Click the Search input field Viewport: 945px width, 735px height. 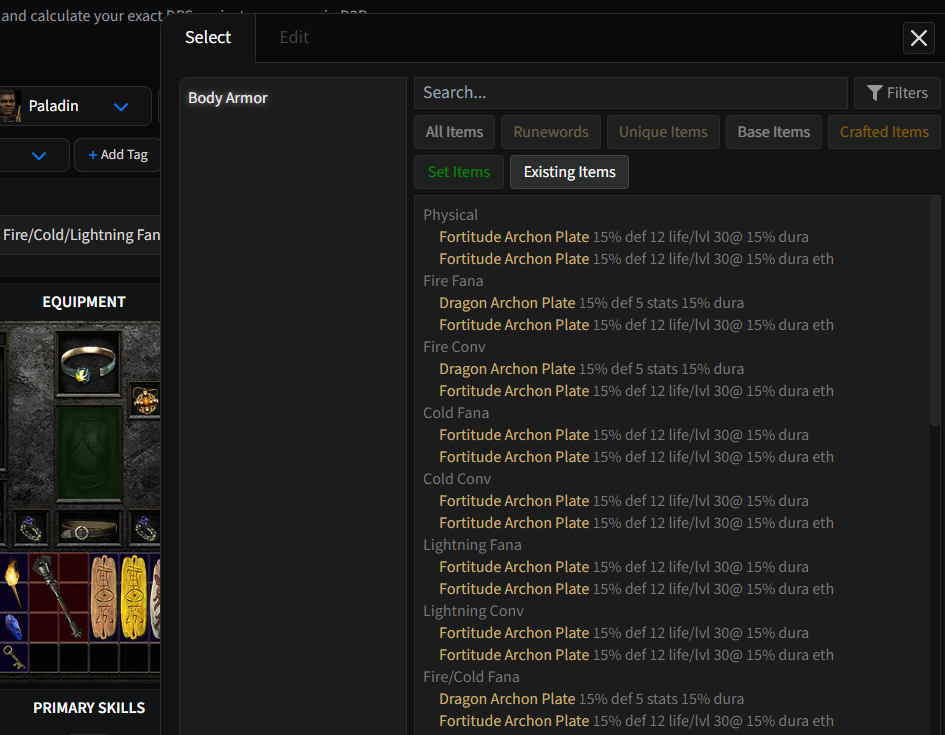[x=630, y=93]
